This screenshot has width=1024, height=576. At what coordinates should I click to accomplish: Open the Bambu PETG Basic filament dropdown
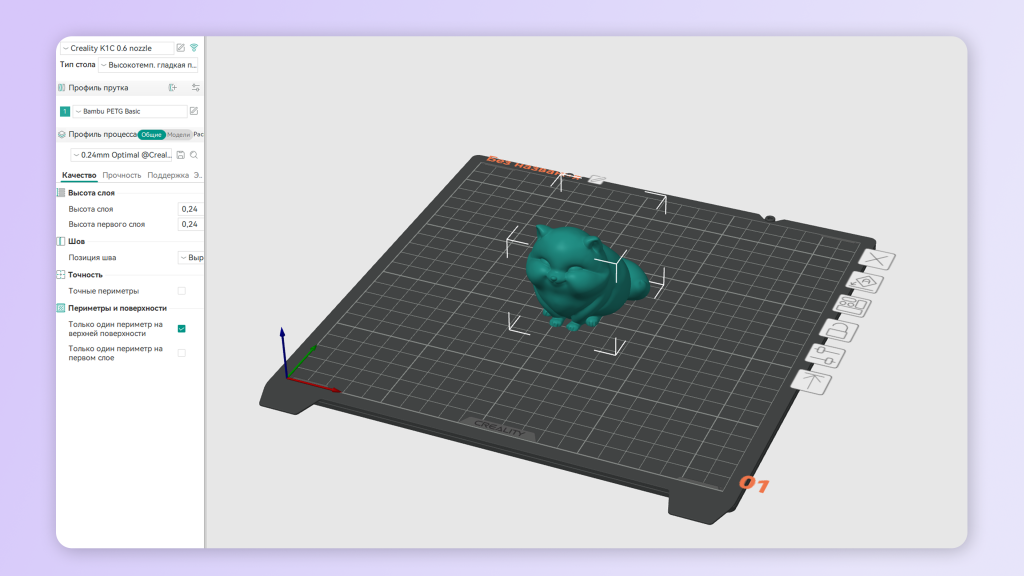130,112
